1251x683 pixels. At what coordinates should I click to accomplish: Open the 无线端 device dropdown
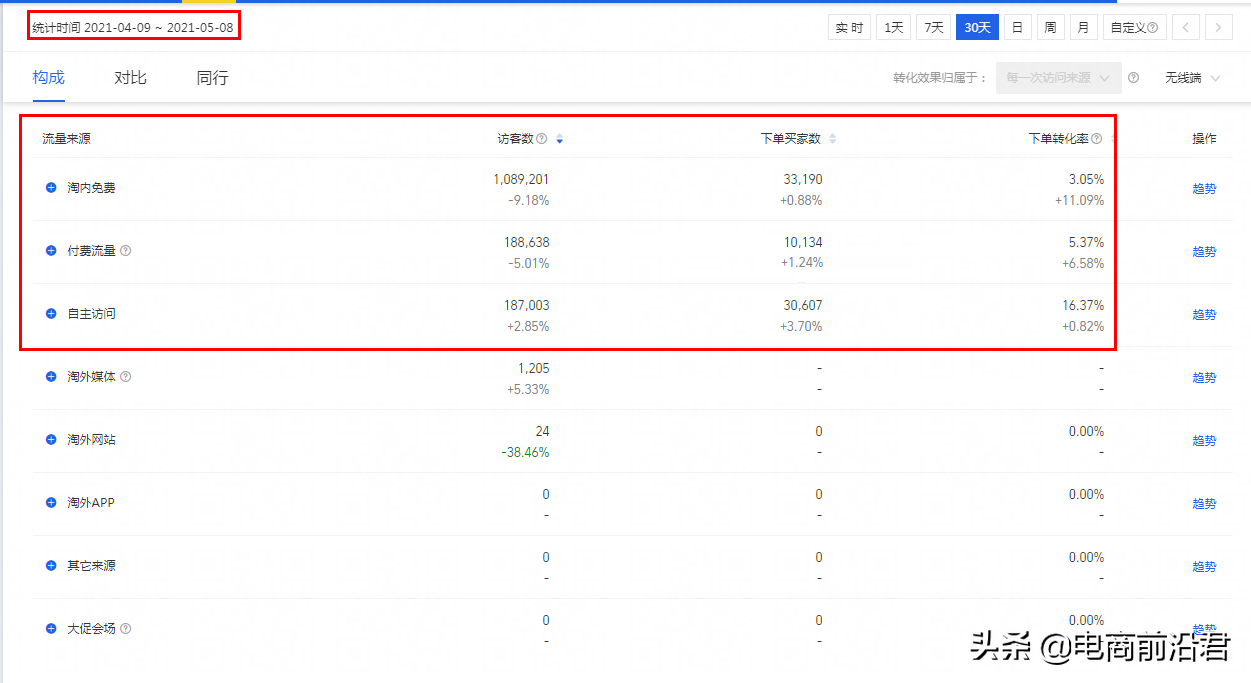(x=1191, y=78)
